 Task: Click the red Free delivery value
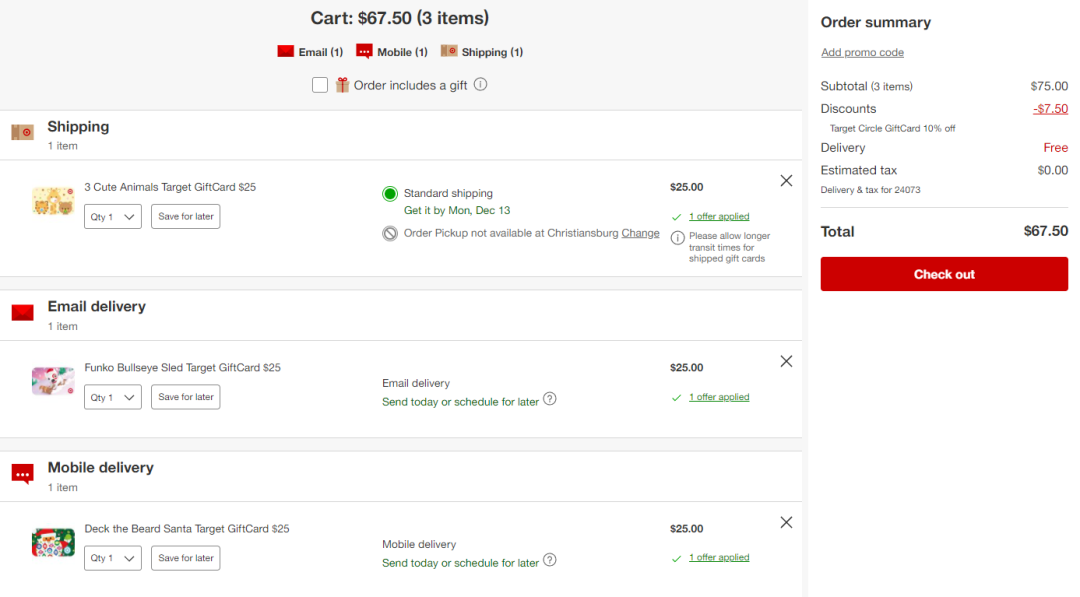click(x=1055, y=148)
